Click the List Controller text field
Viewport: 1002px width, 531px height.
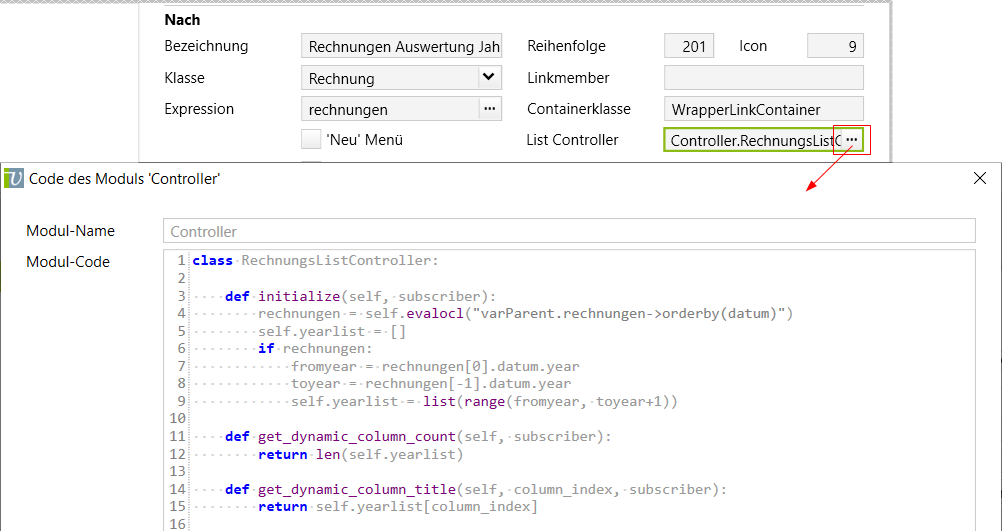pyautogui.click(x=752, y=141)
